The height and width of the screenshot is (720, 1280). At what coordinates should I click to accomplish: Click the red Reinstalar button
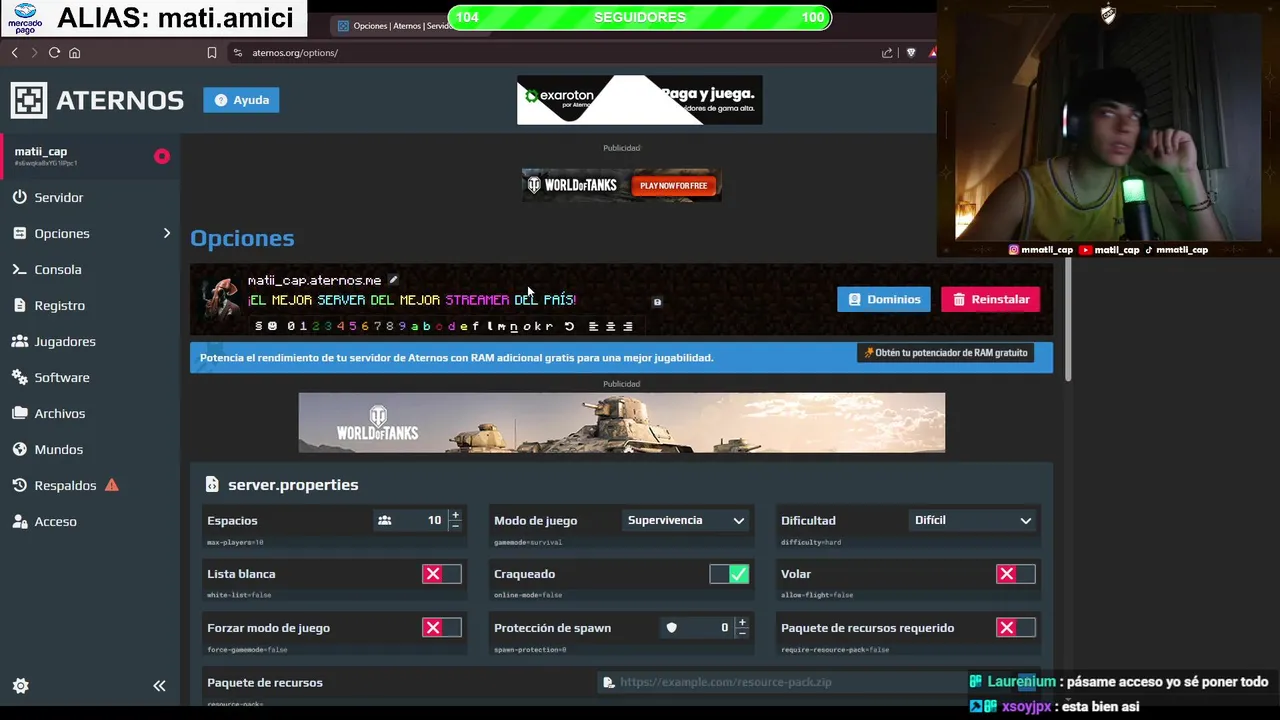point(991,299)
